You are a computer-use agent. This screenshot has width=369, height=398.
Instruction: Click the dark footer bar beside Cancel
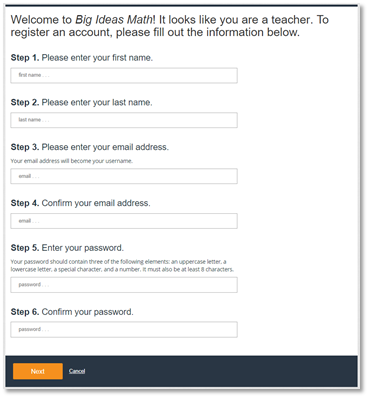click(220, 371)
